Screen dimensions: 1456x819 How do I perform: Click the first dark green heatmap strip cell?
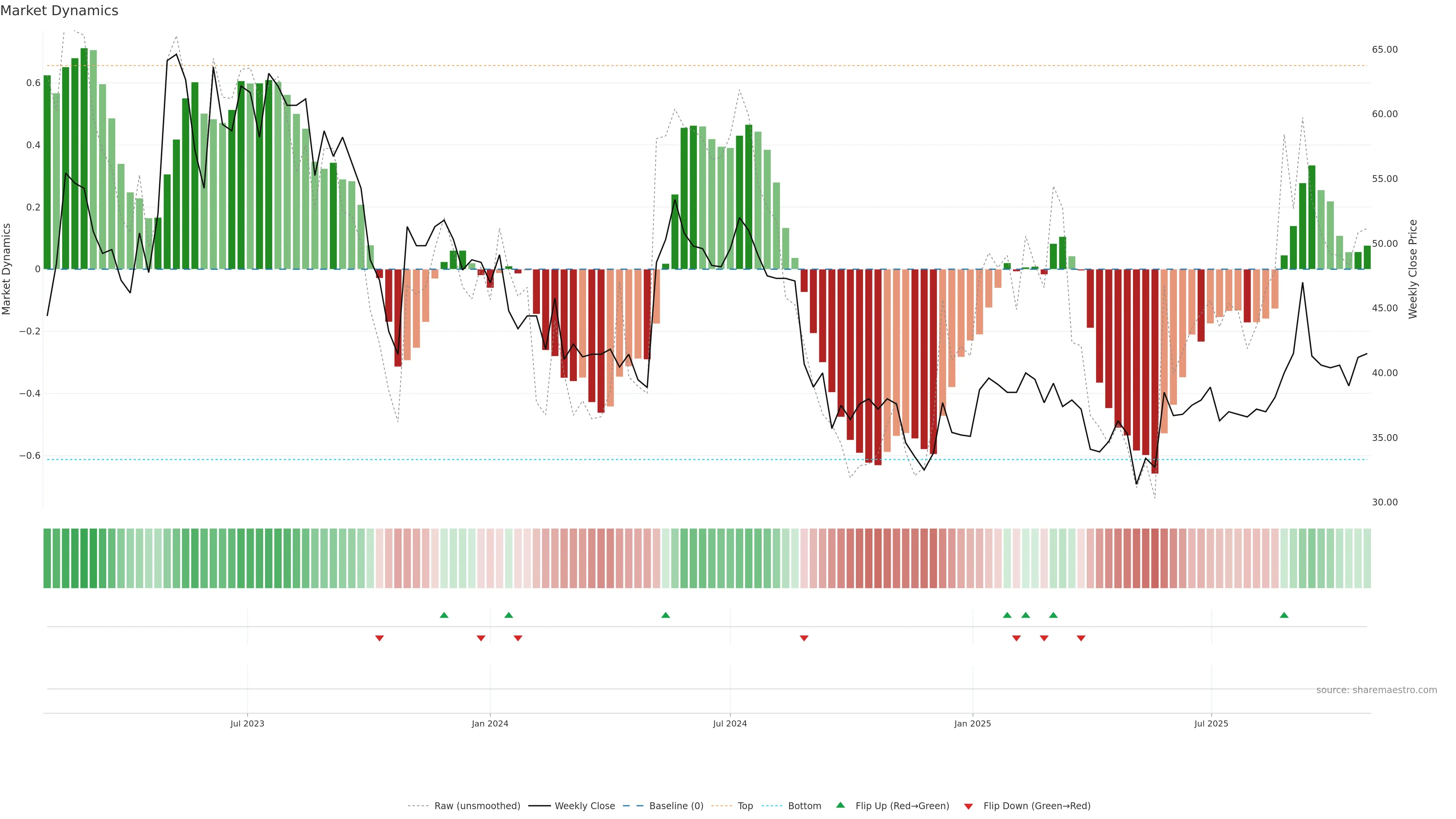(47, 559)
